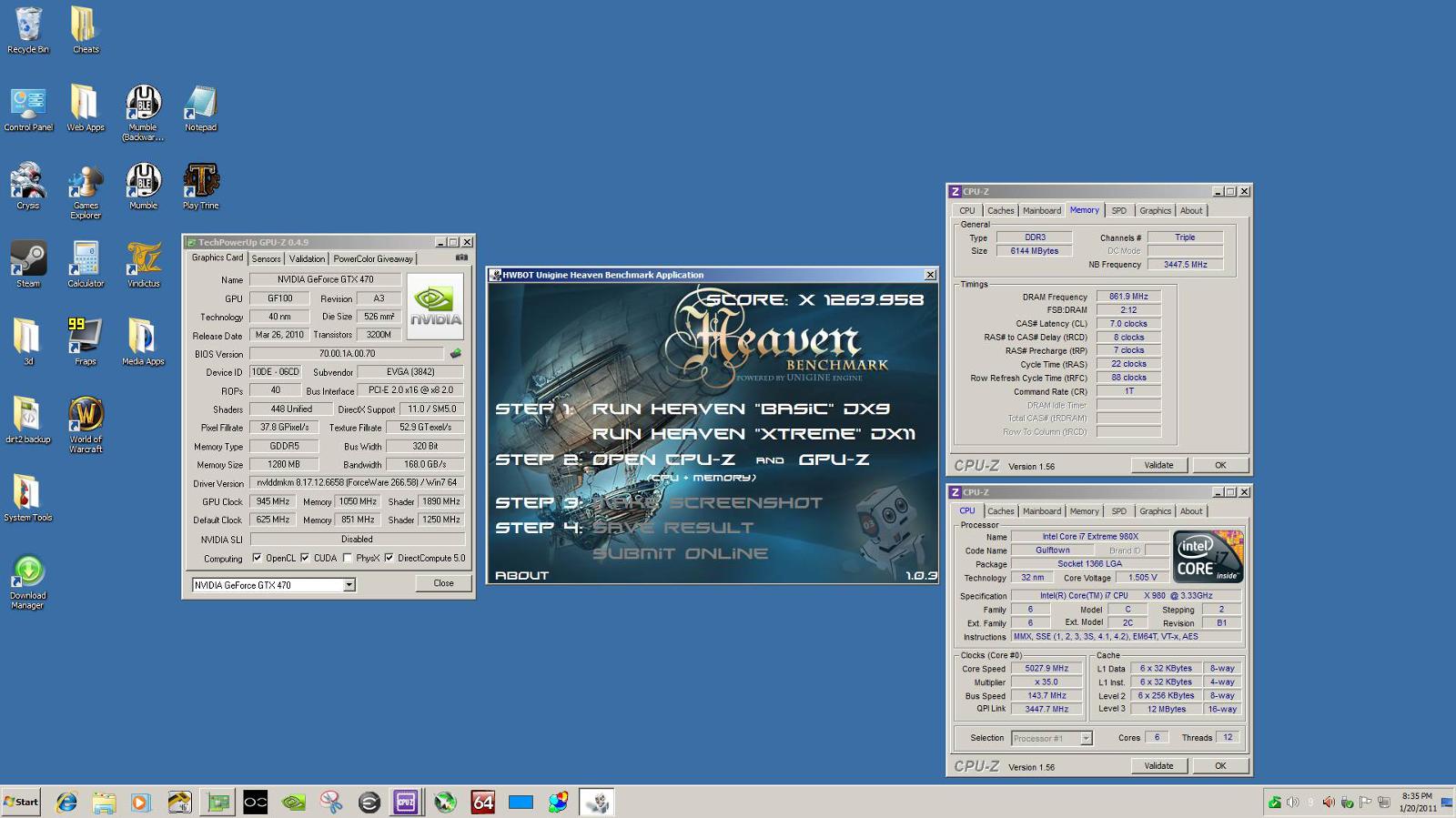Open the Fraps desktop shortcut
The height and width of the screenshot is (818, 1456).
(86, 342)
